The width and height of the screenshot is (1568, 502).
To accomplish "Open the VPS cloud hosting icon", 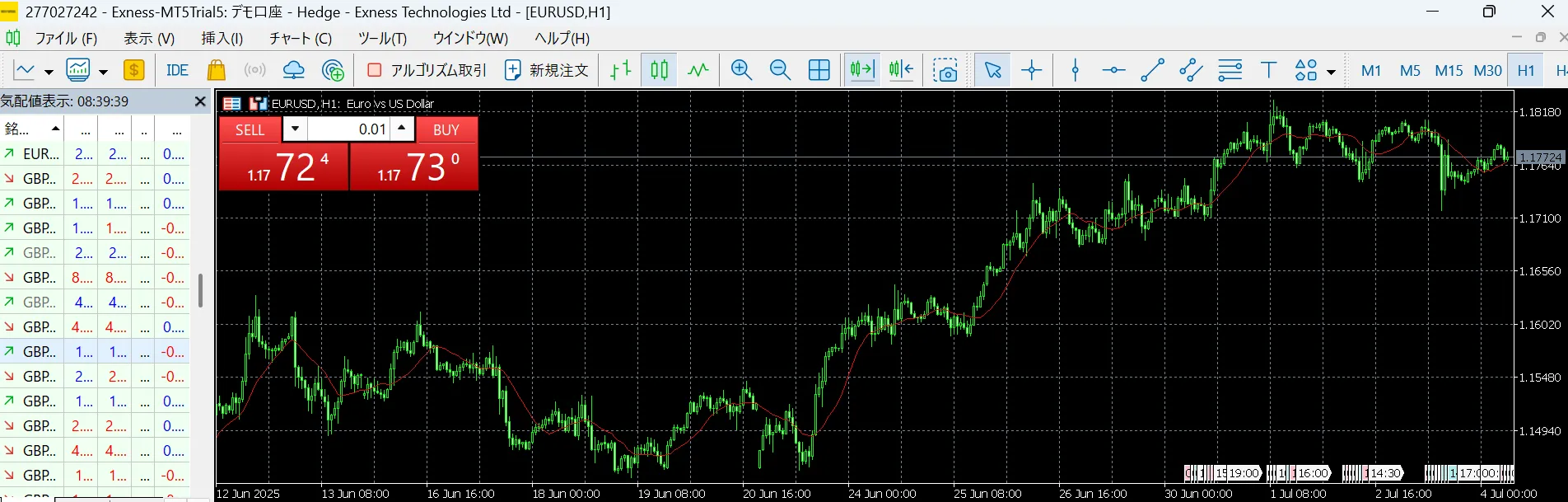I will tap(293, 70).
